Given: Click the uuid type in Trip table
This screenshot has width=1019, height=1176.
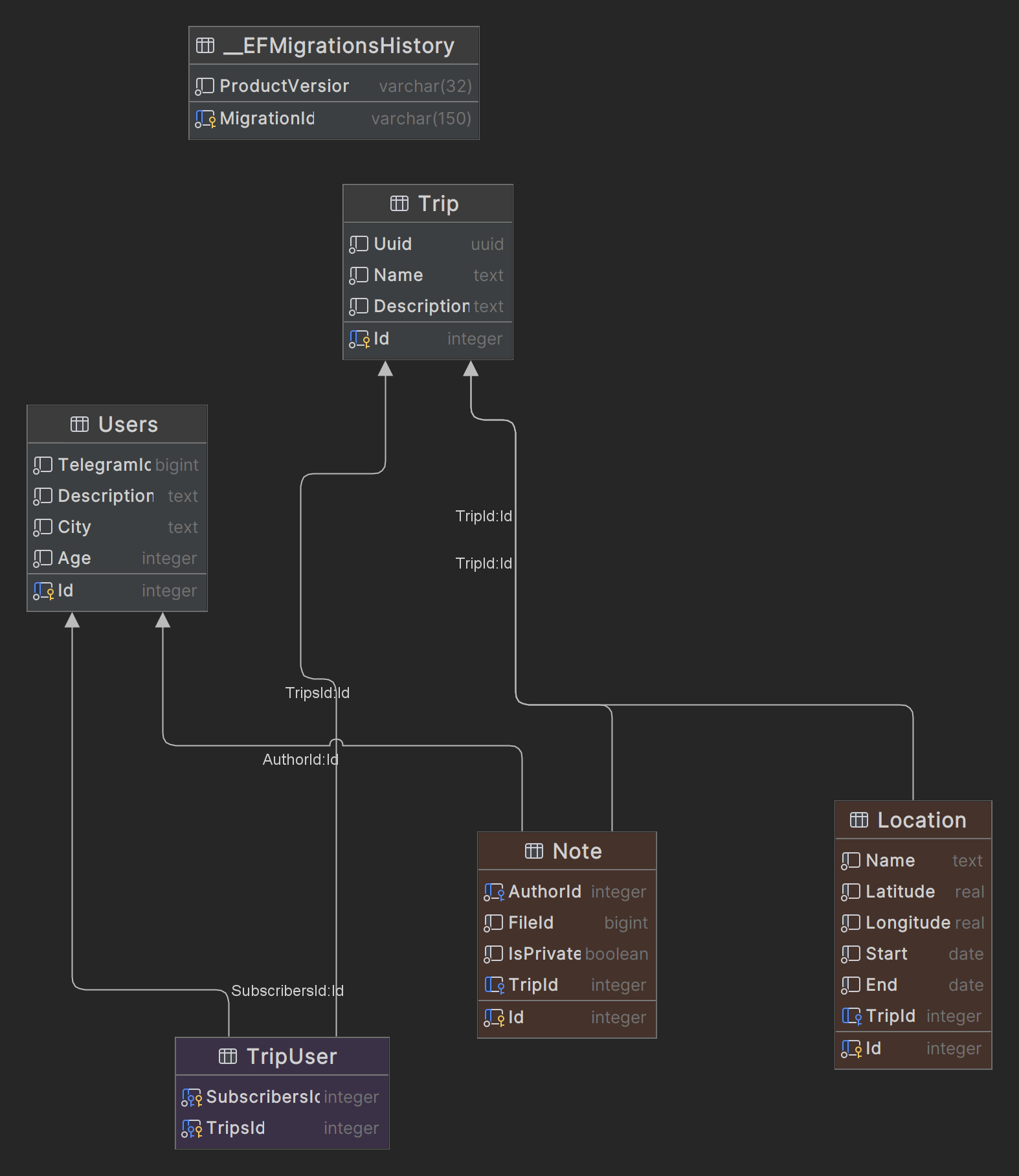Looking at the screenshot, I should (487, 244).
